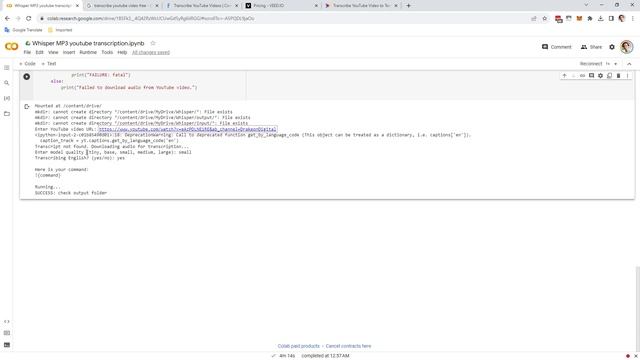Image resolution: width=640 pixels, height=360 pixels.
Task: Click 'SUCCESS: check output folder' output line
Action: coord(71,193)
